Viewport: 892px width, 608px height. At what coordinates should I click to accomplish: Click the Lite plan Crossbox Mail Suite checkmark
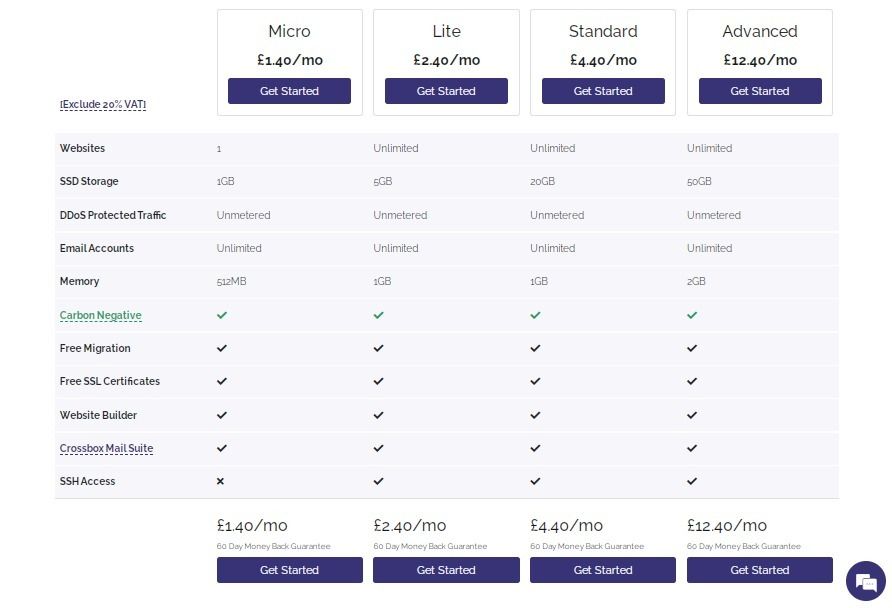coord(378,448)
